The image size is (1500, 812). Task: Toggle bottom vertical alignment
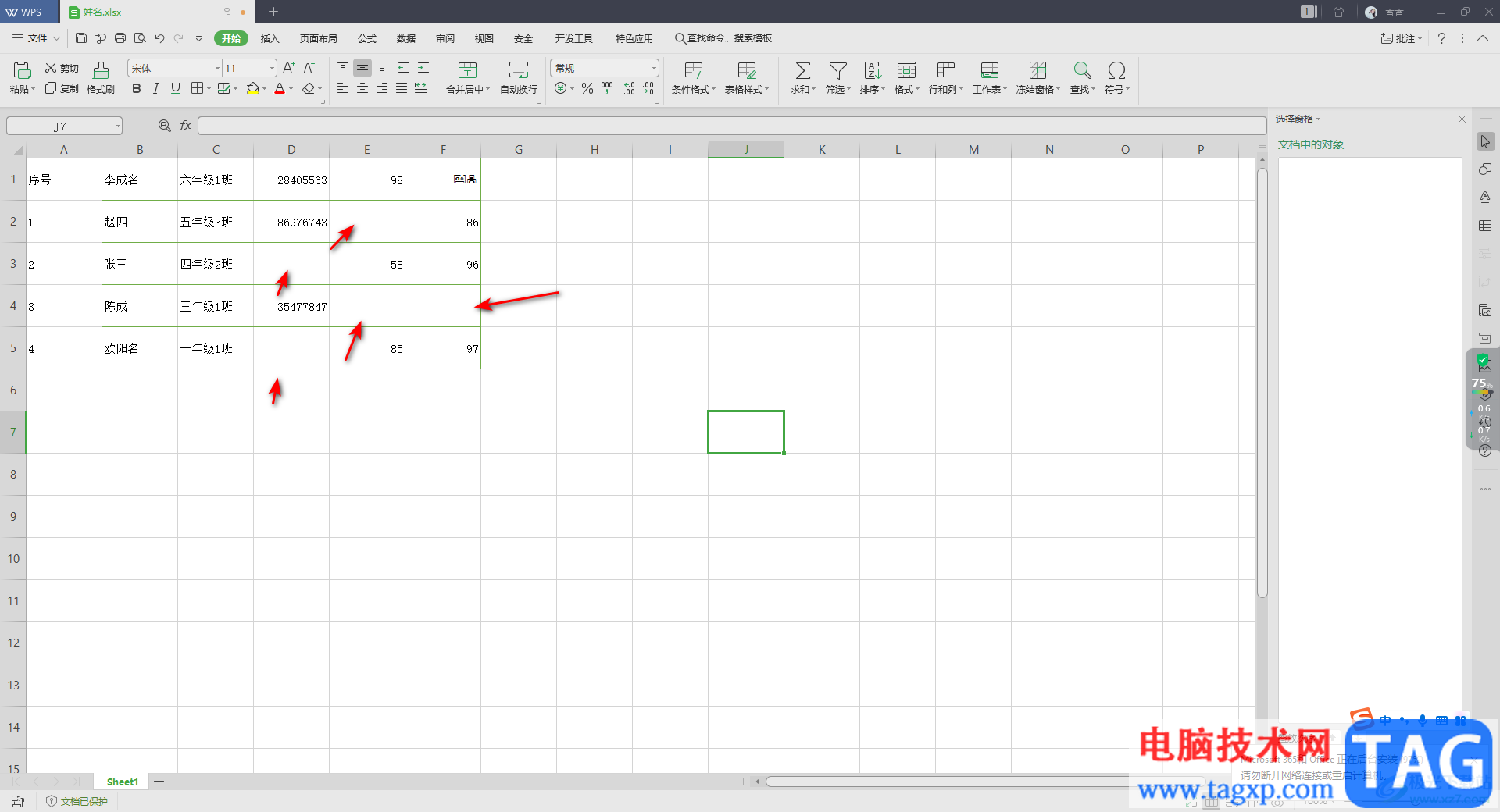[382, 68]
